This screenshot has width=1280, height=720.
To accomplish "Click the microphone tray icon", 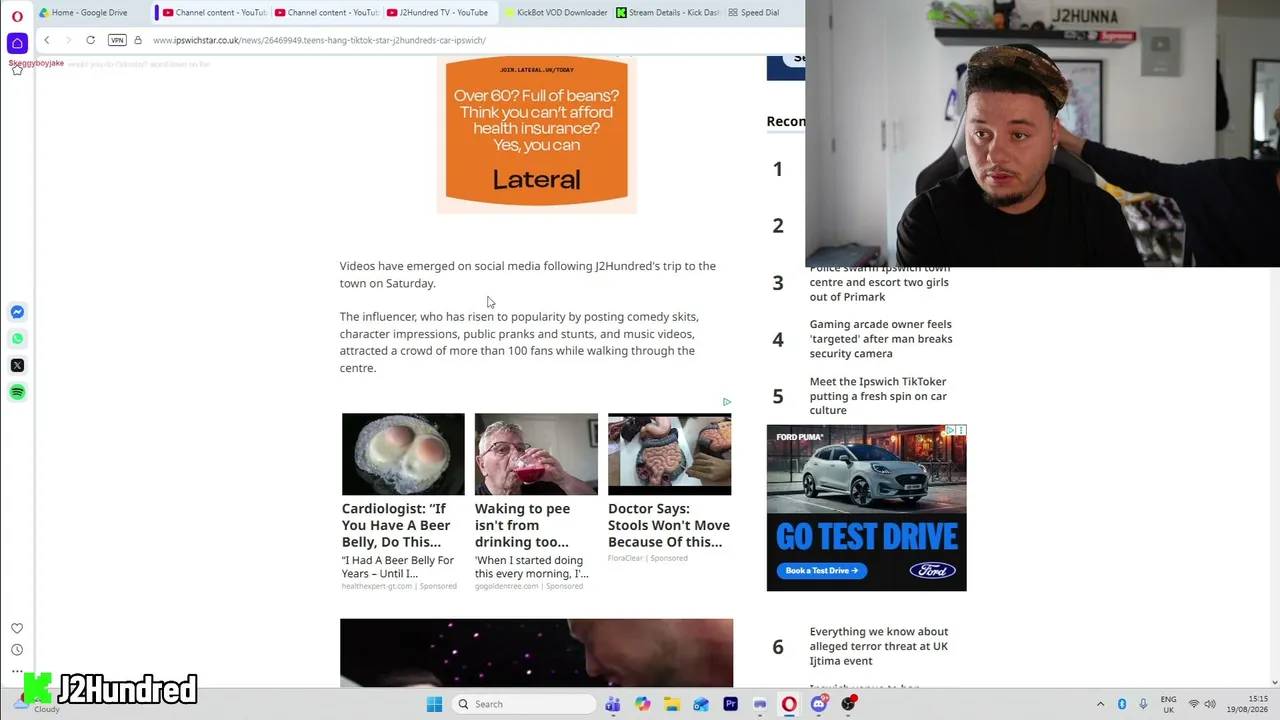I will 1143,704.
